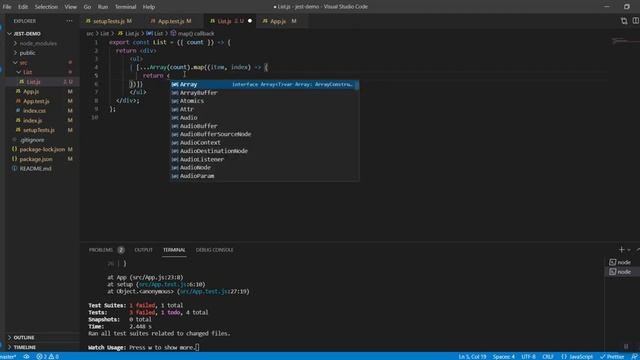Switch to the PROBLEMS panel tab
Image resolution: width=640 pixels, height=360 pixels.
[101, 250]
